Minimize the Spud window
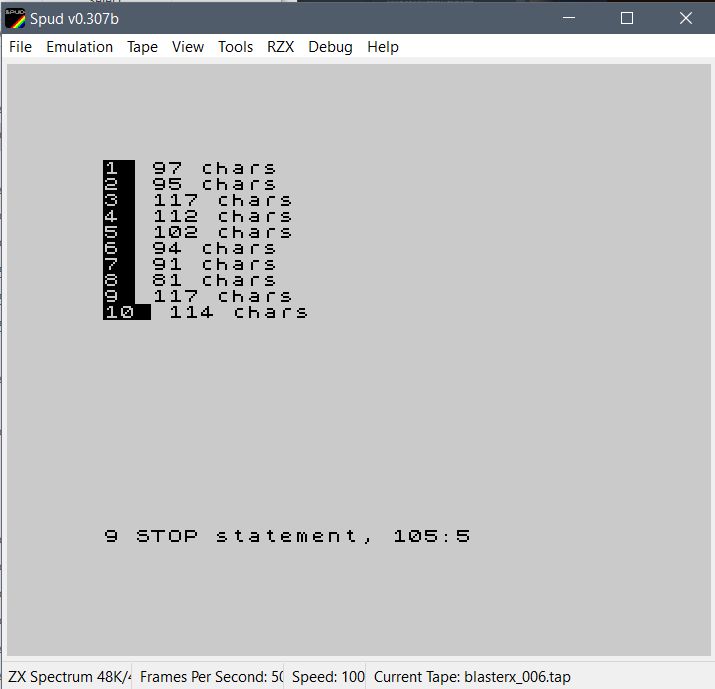Viewport: 715px width, 689px height. (x=569, y=18)
